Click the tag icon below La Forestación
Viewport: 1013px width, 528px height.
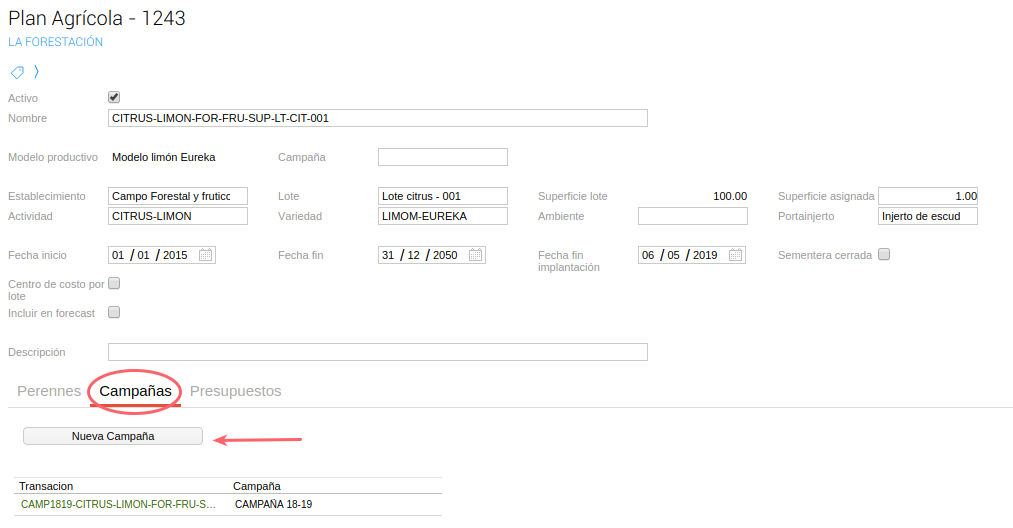click(17, 72)
